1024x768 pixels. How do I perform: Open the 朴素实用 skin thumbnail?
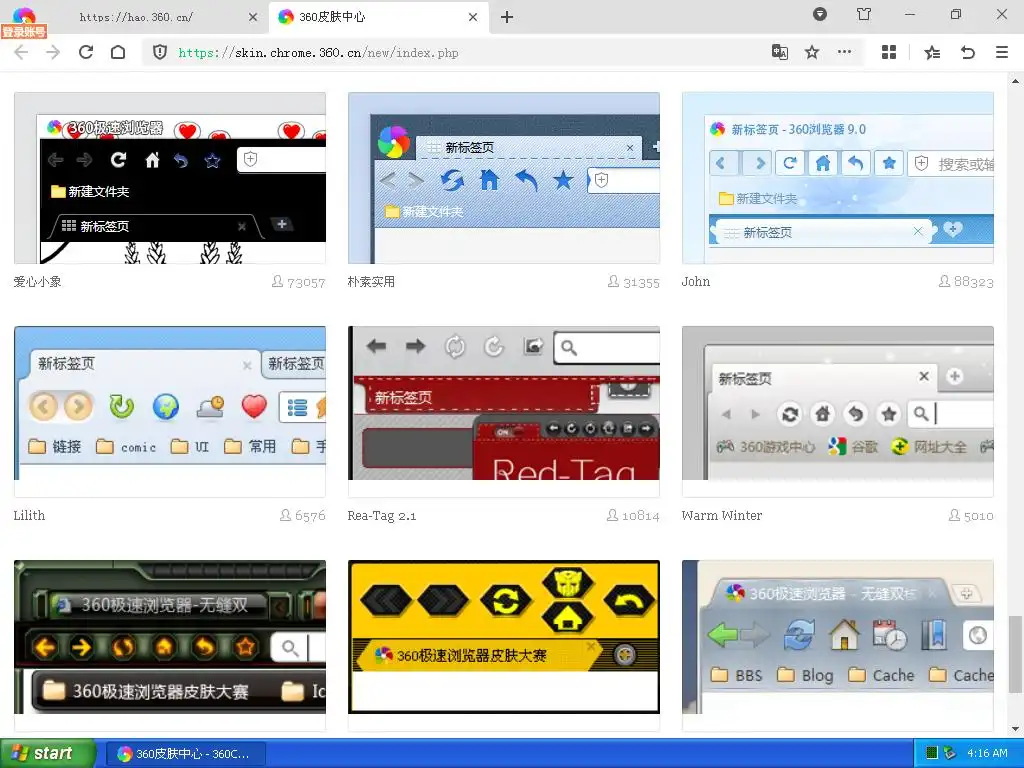click(x=504, y=178)
